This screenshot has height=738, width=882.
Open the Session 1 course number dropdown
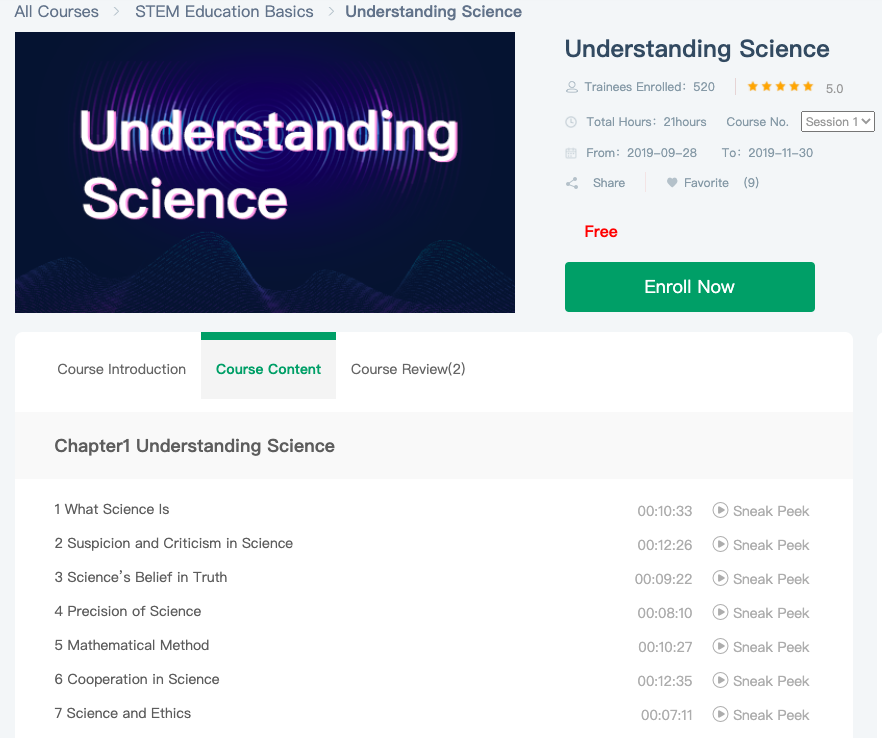[x=838, y=122]
